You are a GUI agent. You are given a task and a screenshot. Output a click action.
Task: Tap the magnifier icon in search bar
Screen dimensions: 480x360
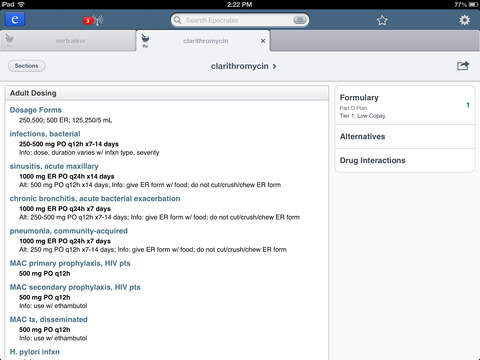tap(178, 20)
